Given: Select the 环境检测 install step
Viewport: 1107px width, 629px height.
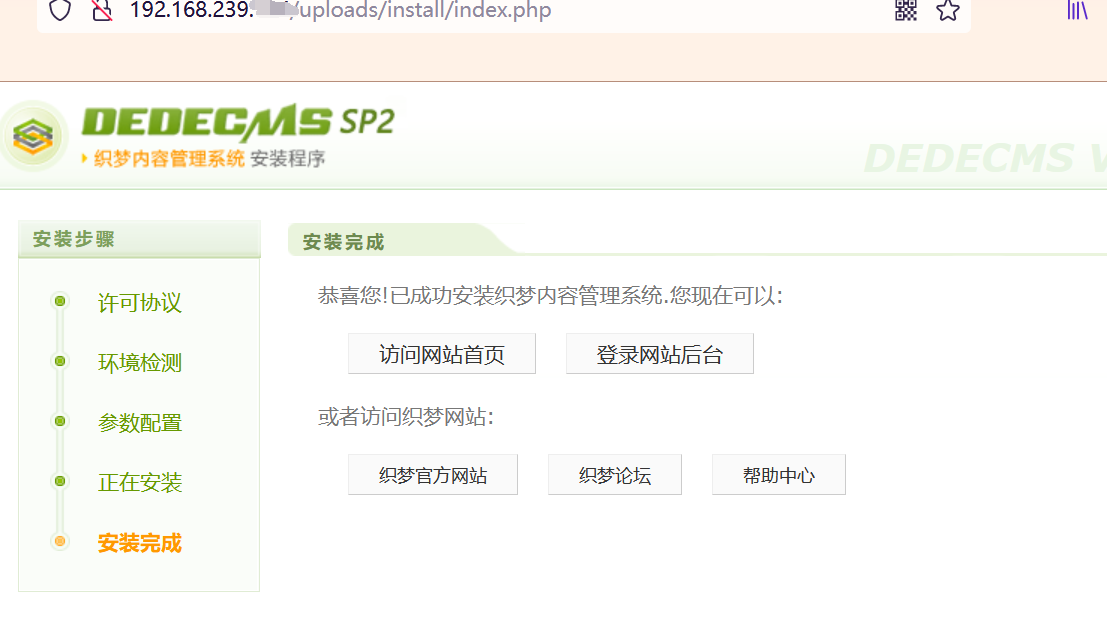Looking at the screenshot, I should pos(140,363).
